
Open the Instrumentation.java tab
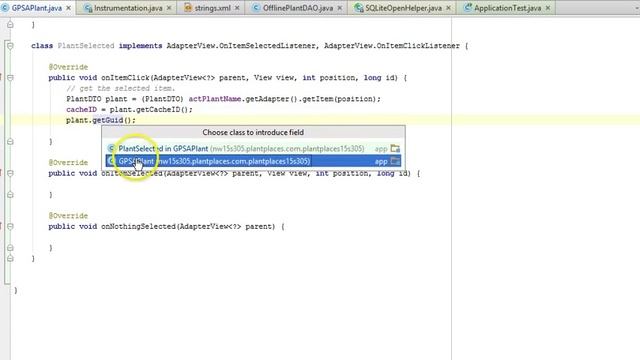128,8
